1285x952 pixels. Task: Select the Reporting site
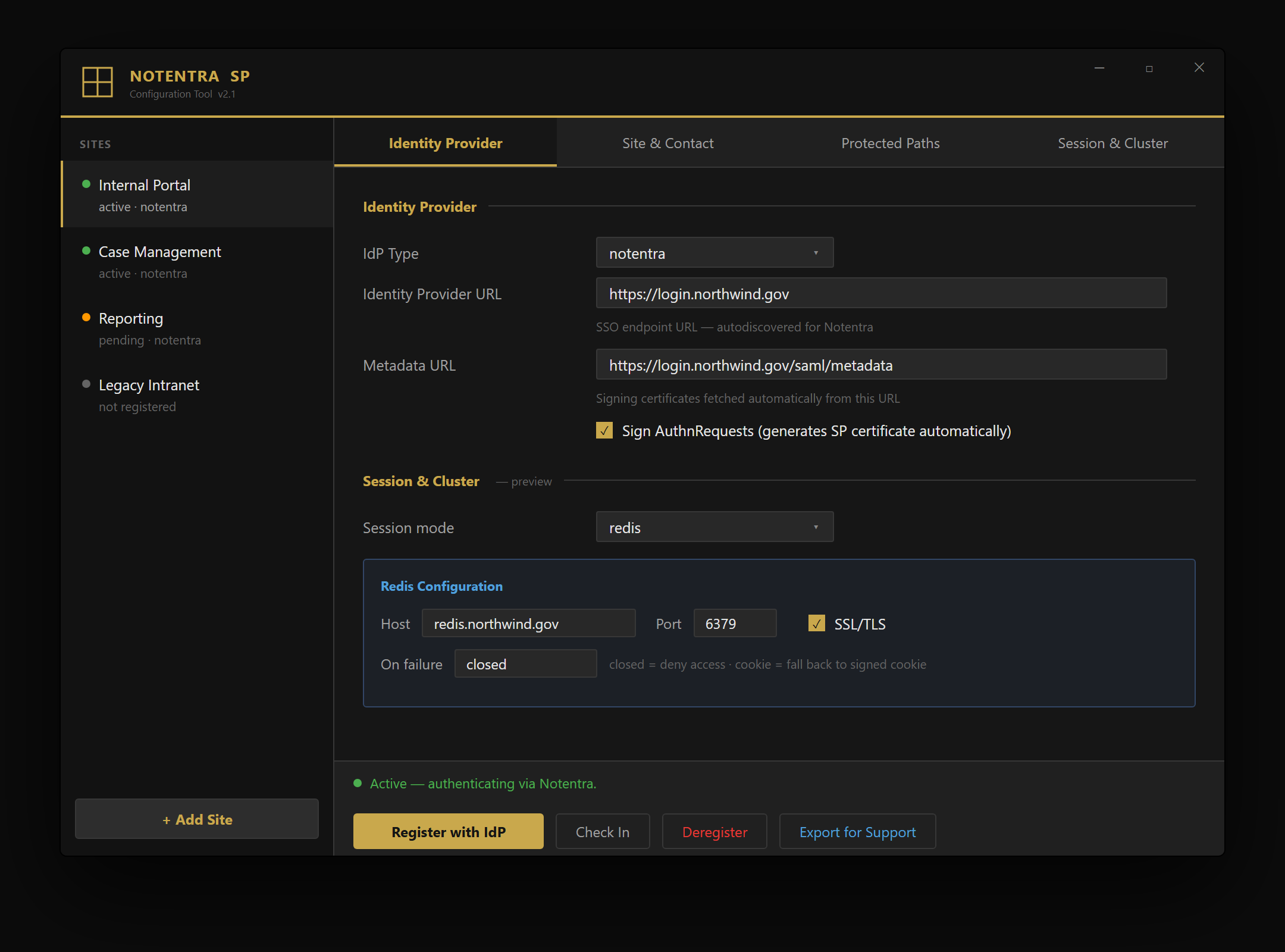(x=197, y=327)
